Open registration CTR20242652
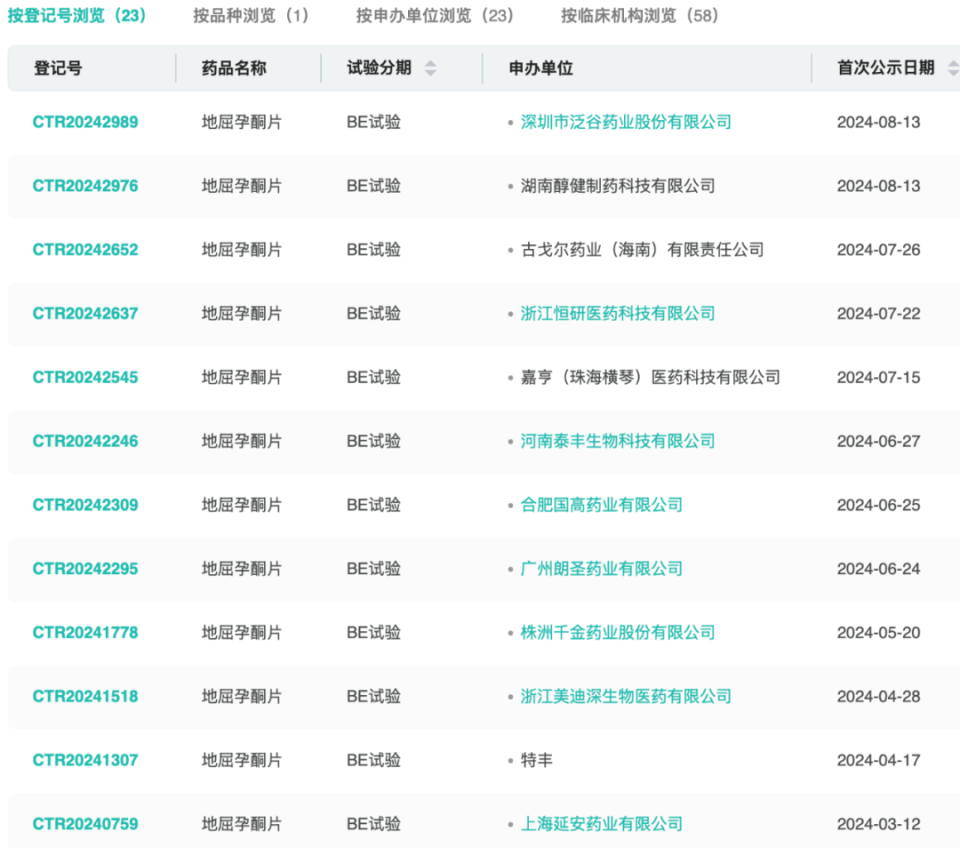Viewport: 960px width, 848px height. tap(85, 249)
